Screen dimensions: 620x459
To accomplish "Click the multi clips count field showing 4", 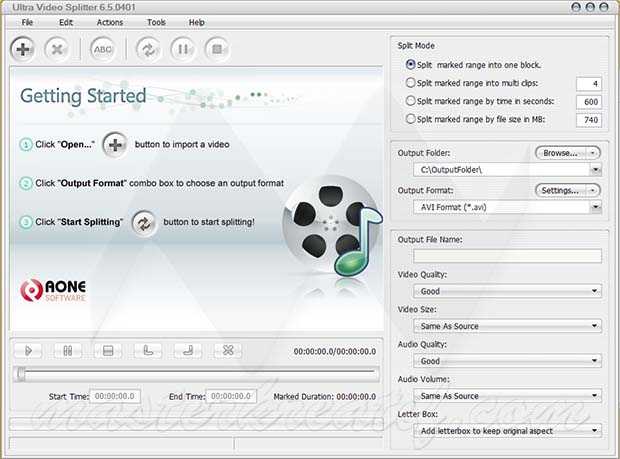I will pyautogui.click(x=589, y=84).
